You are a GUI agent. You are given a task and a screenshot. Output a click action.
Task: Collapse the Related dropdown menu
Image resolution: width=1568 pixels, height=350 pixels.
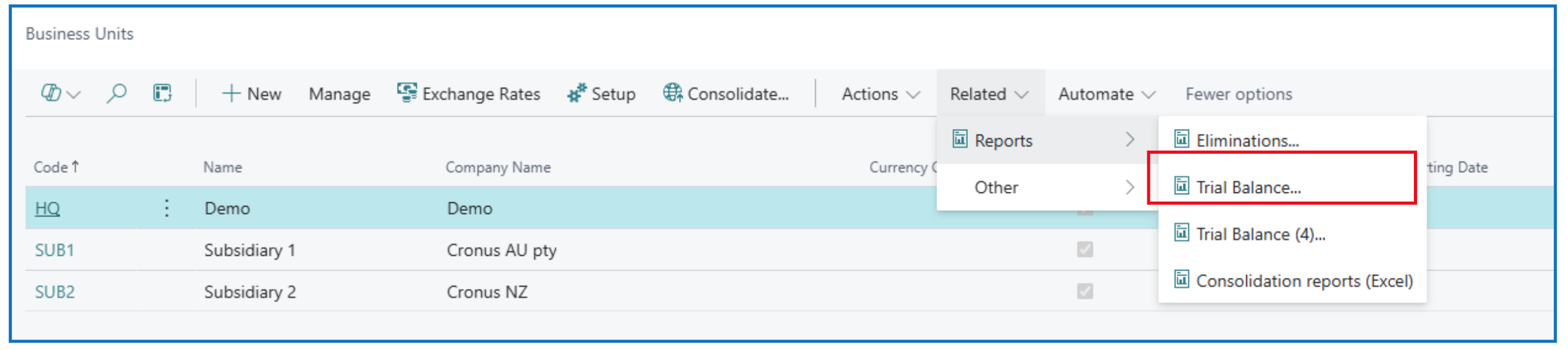coord(989,94)
